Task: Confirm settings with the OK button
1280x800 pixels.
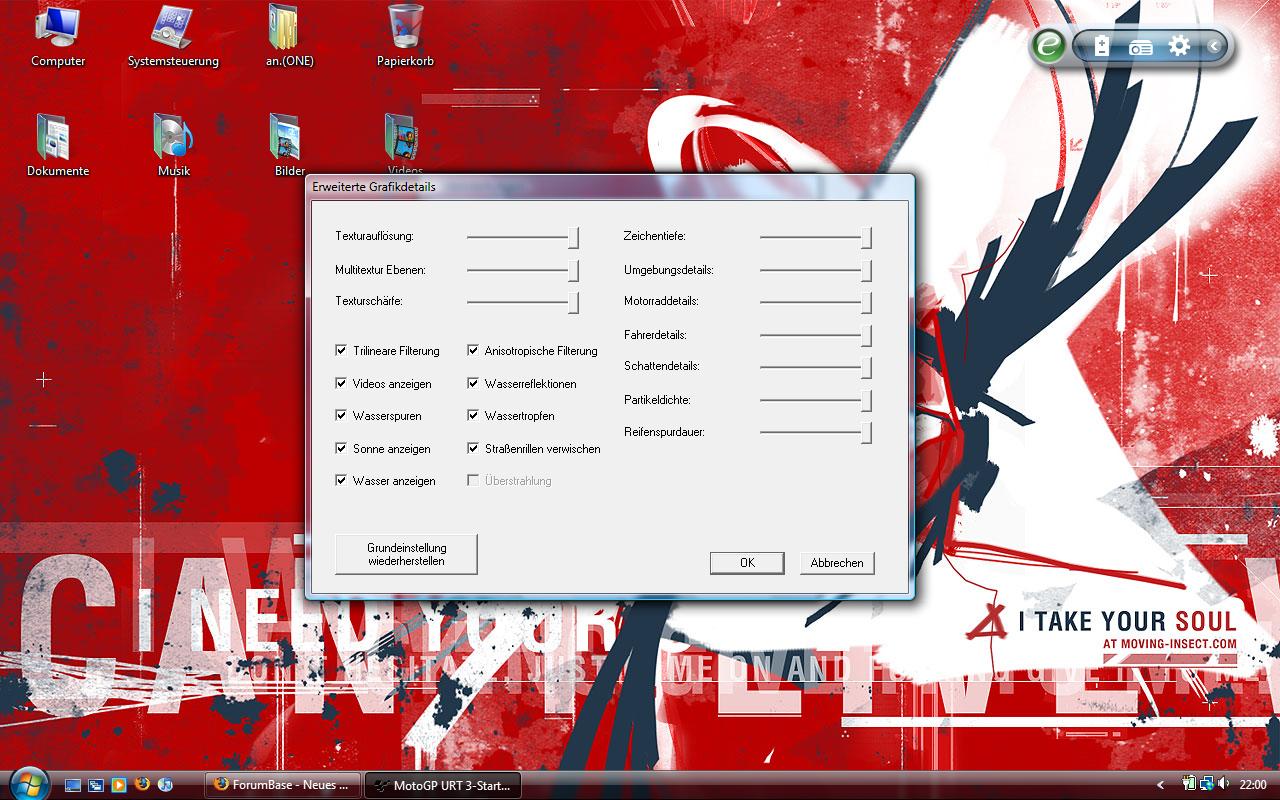Action: coord(747,563)
